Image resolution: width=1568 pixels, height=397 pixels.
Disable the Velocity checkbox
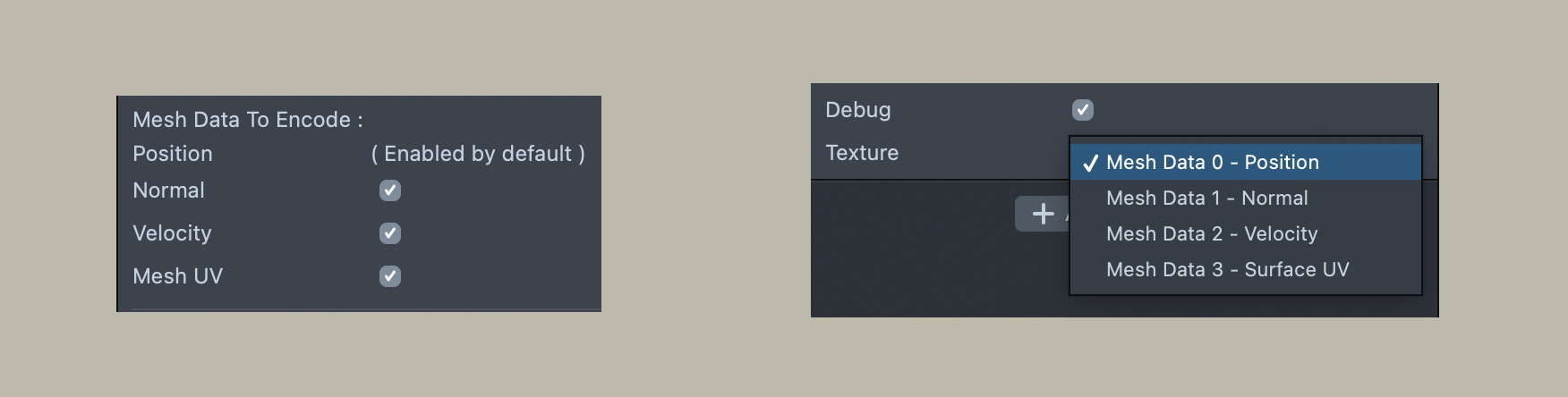point(390,233)
